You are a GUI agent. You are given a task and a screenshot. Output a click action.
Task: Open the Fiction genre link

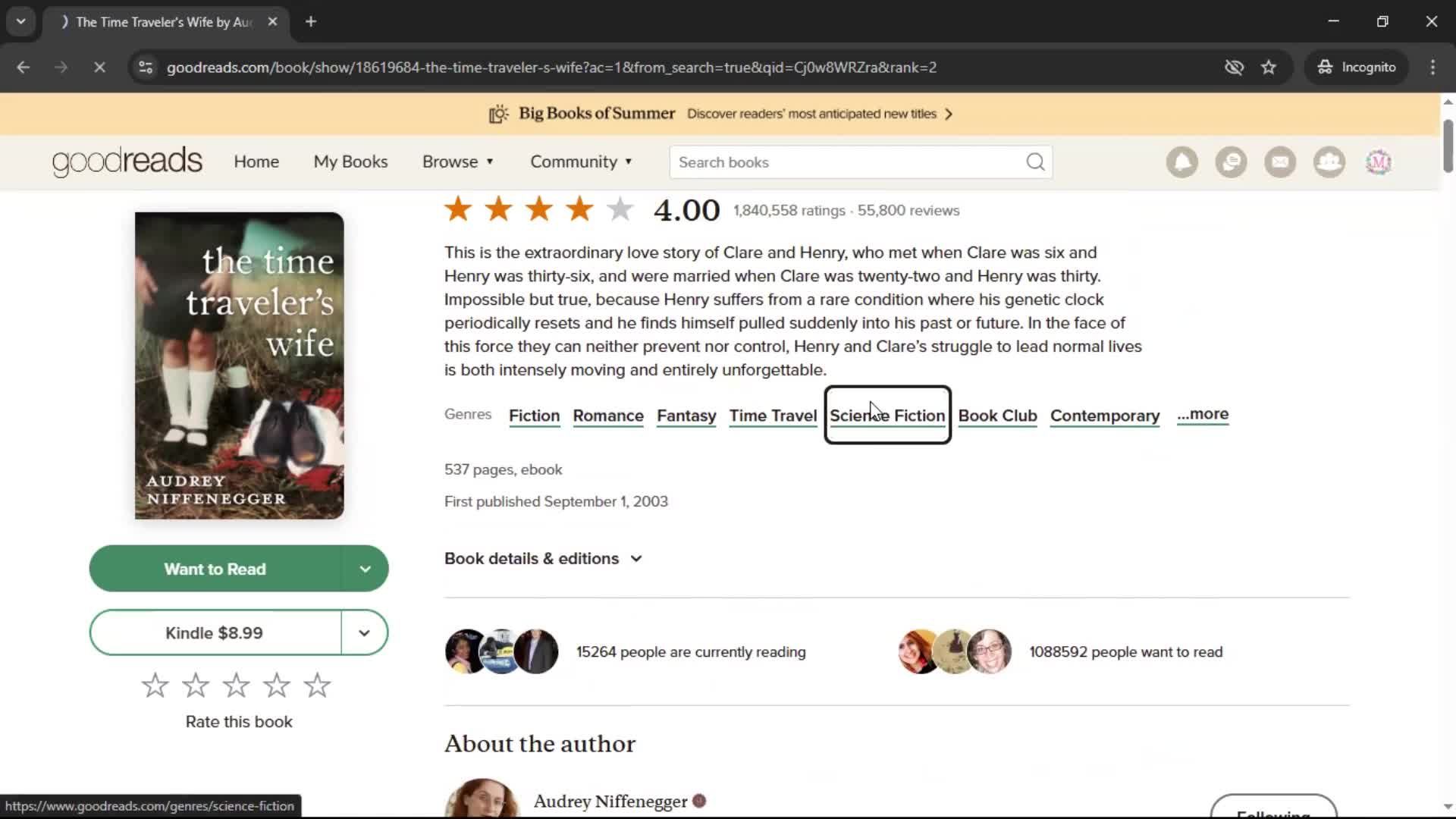coord(535,416)
